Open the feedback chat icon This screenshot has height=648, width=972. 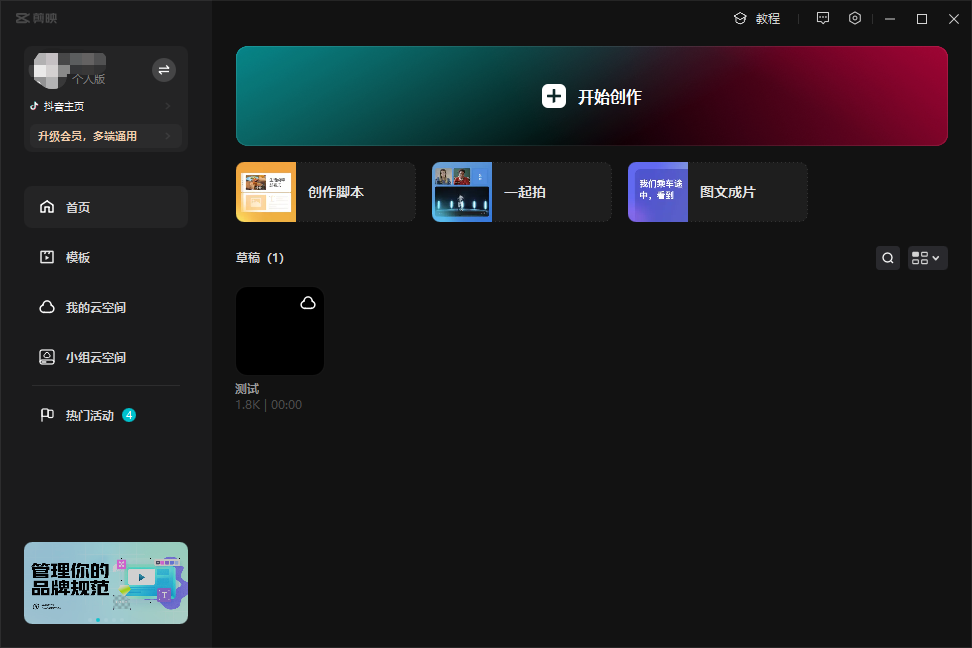tap(823, 18)
